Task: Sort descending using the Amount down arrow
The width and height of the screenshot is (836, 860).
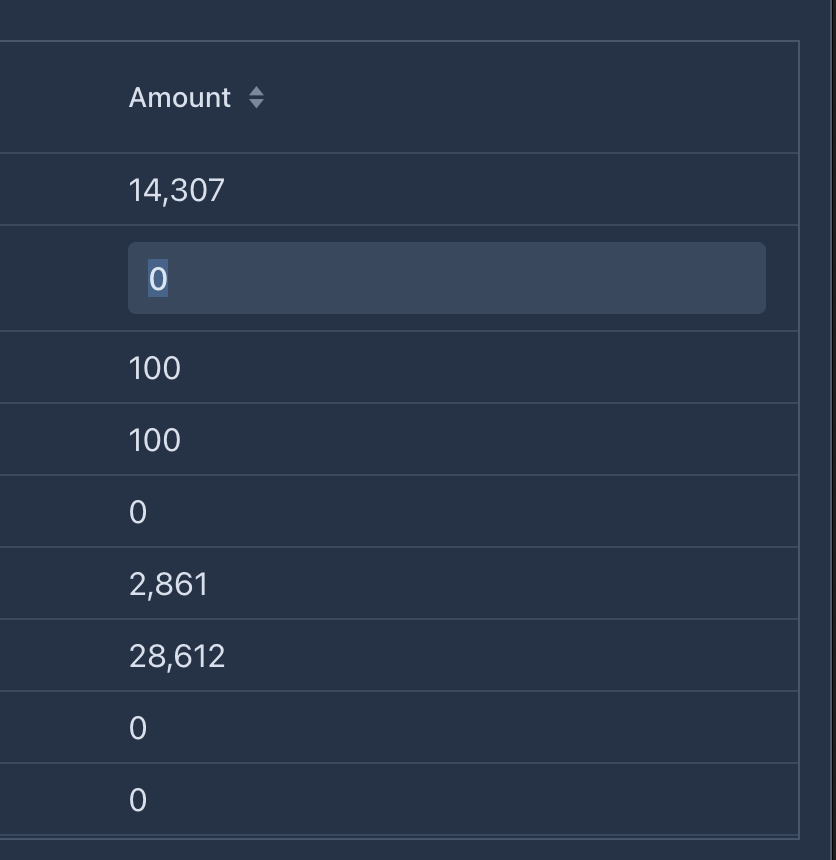Action: pyautogui.click(x=256, y=104)
